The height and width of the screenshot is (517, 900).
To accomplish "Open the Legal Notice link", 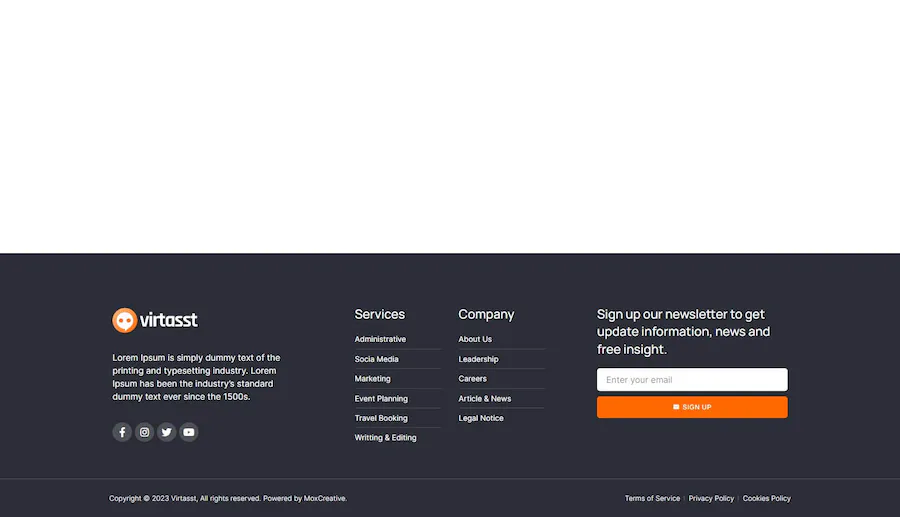I will (x=481, y=418).
